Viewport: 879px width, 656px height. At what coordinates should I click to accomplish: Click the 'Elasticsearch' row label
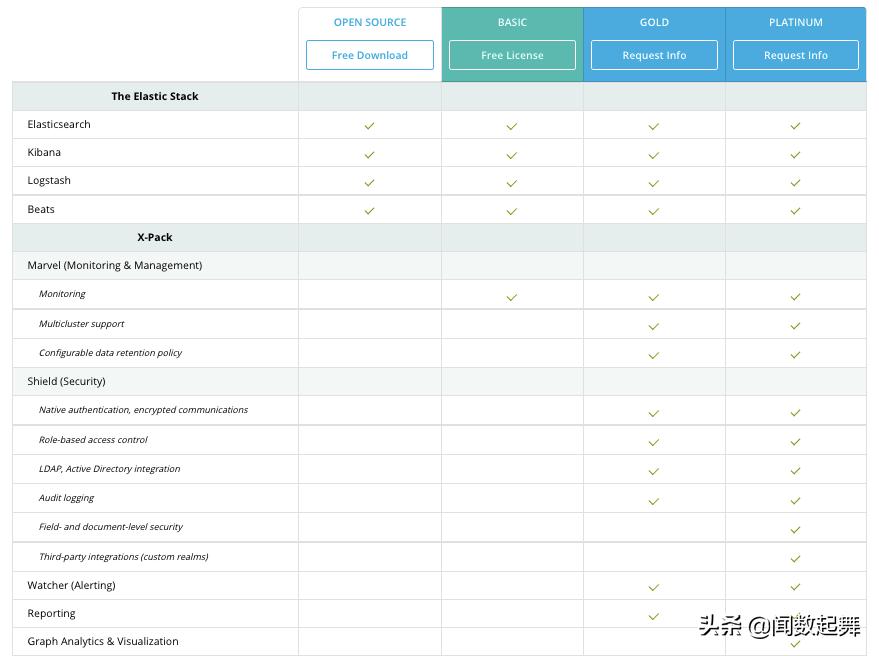click(x=59, y=124)
